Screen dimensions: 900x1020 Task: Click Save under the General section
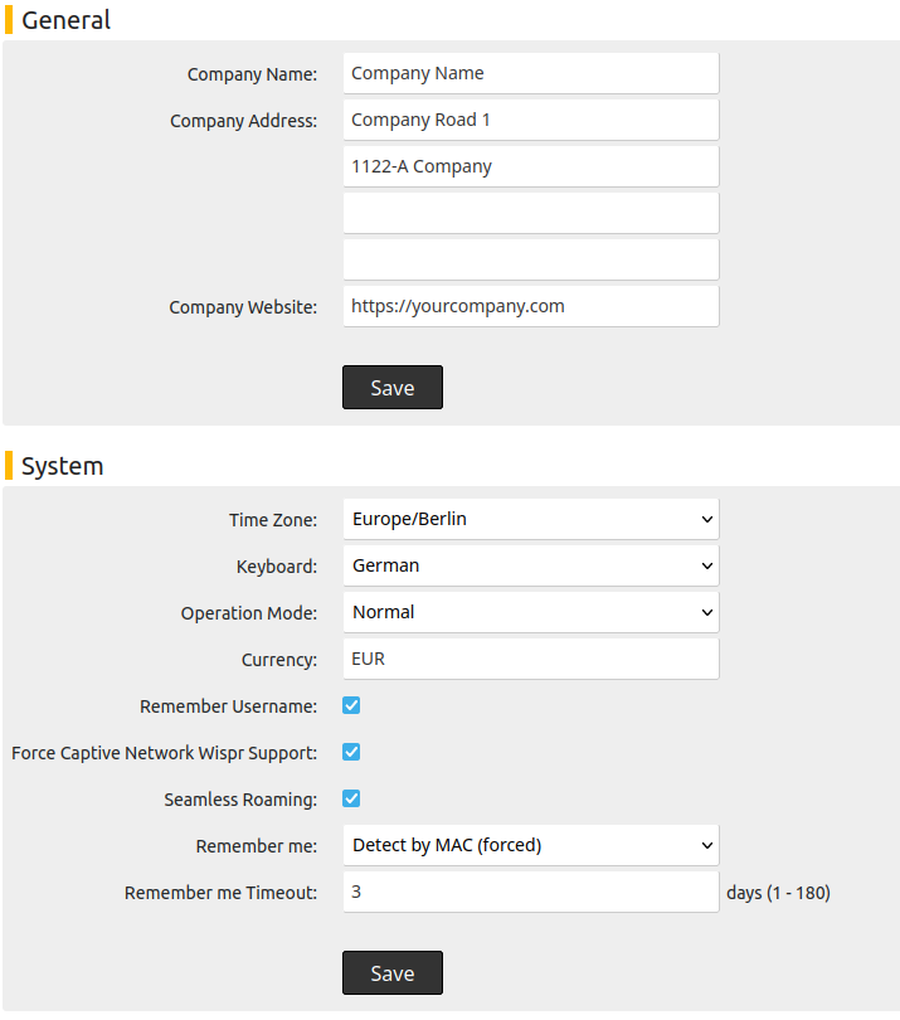(x=392, y=387)
